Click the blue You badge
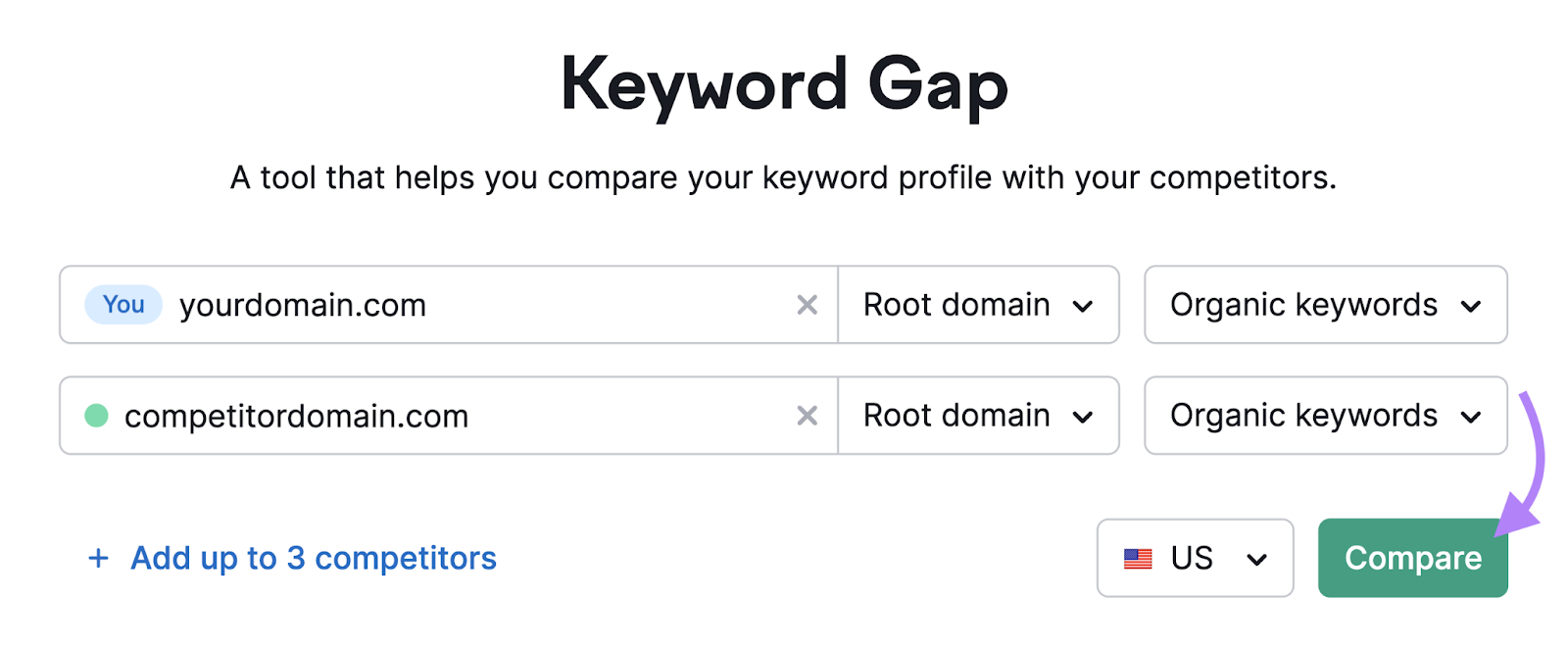 122,305
